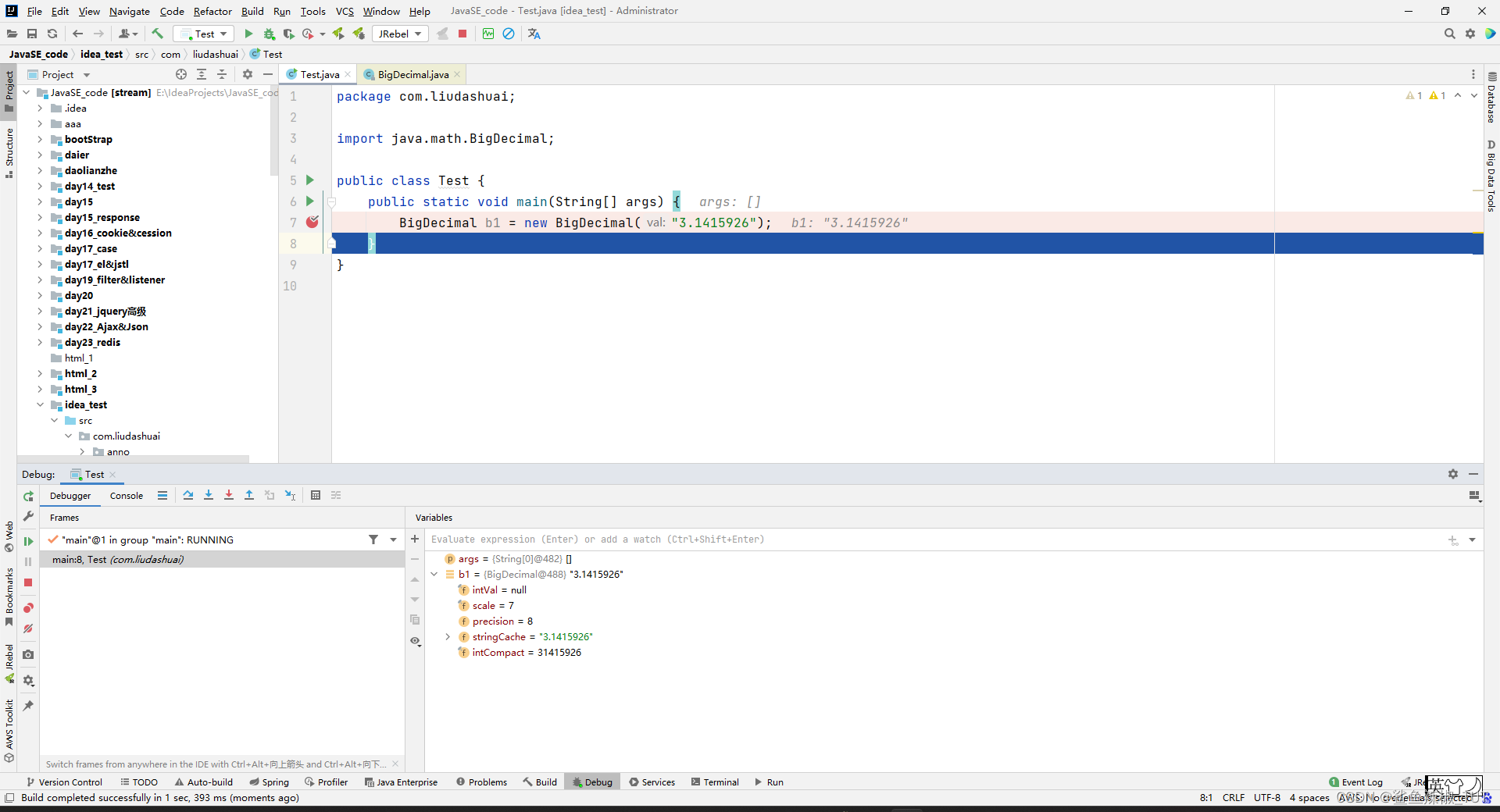Toggle the breakpoint on line 7
This screenshot has height=812, width=1500.
[312, 223]
